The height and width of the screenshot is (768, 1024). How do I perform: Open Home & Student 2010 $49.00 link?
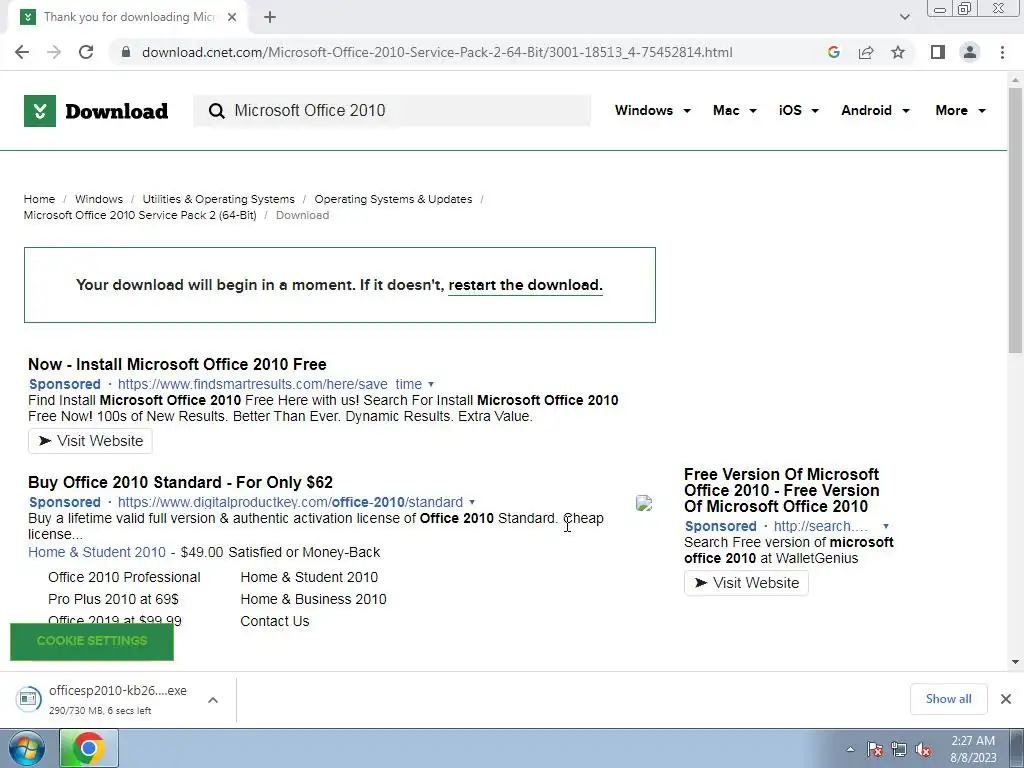pyautogui.click(x=97, y=552)
